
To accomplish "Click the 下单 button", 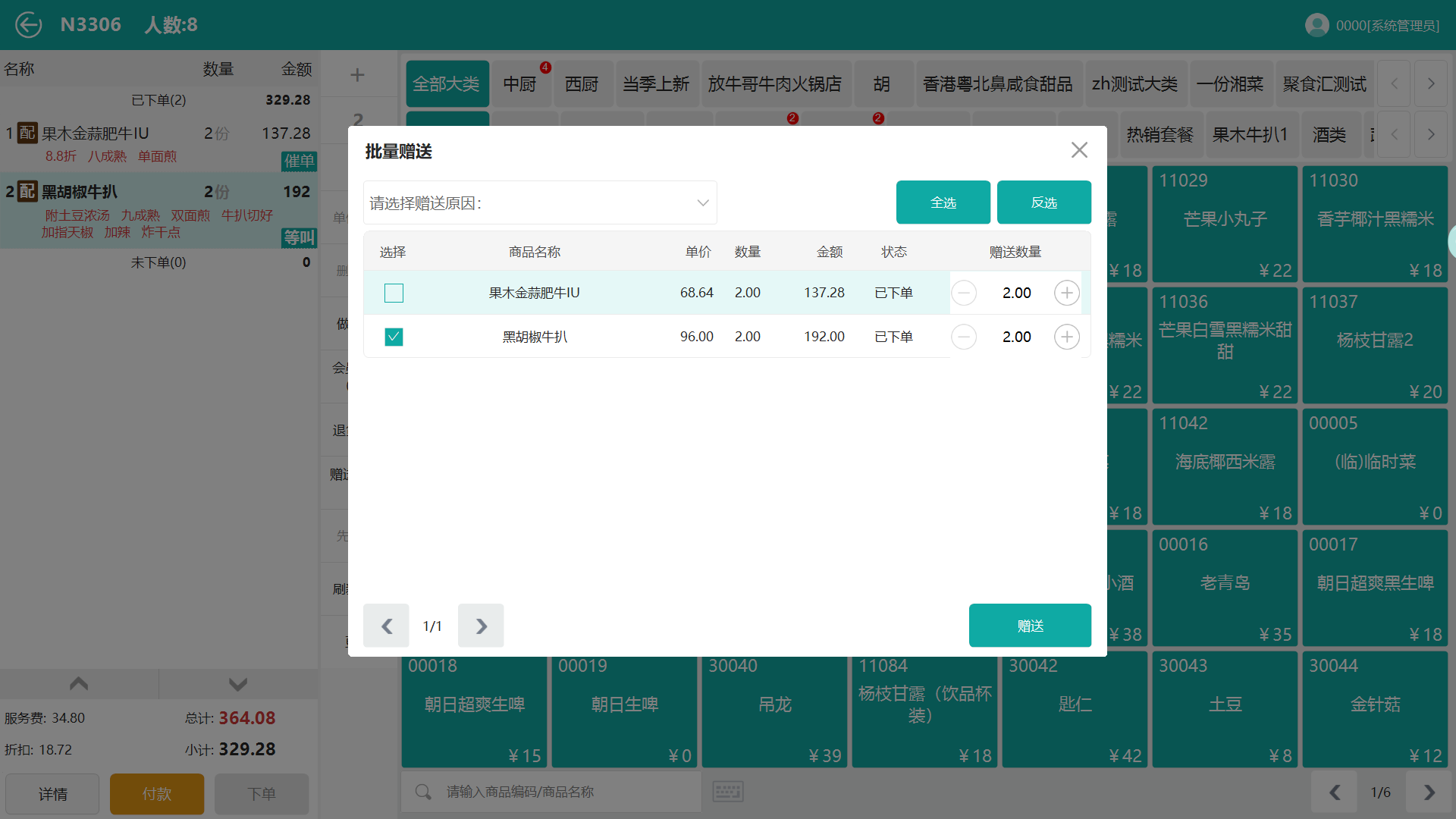I will point(262,794).
